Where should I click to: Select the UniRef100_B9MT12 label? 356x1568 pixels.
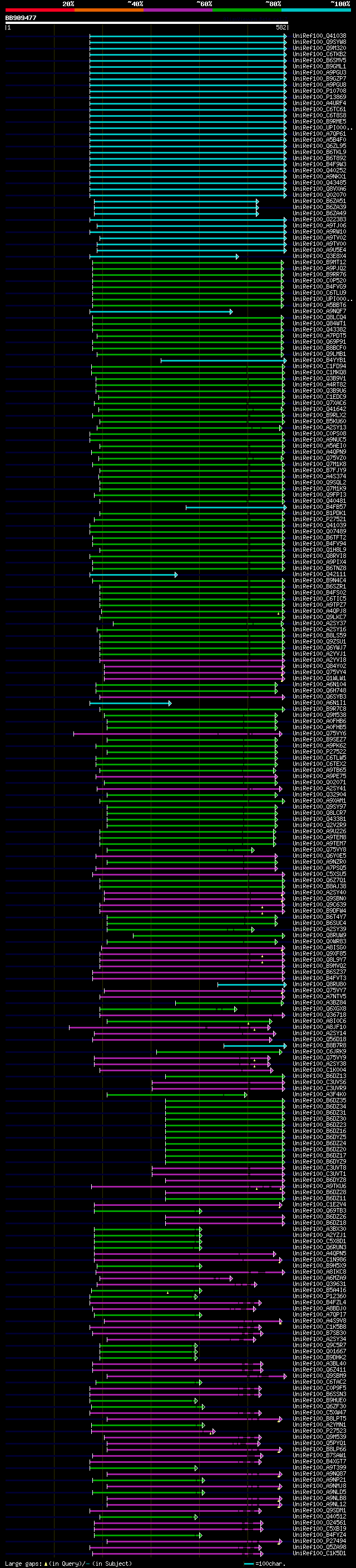click(319, 263)
